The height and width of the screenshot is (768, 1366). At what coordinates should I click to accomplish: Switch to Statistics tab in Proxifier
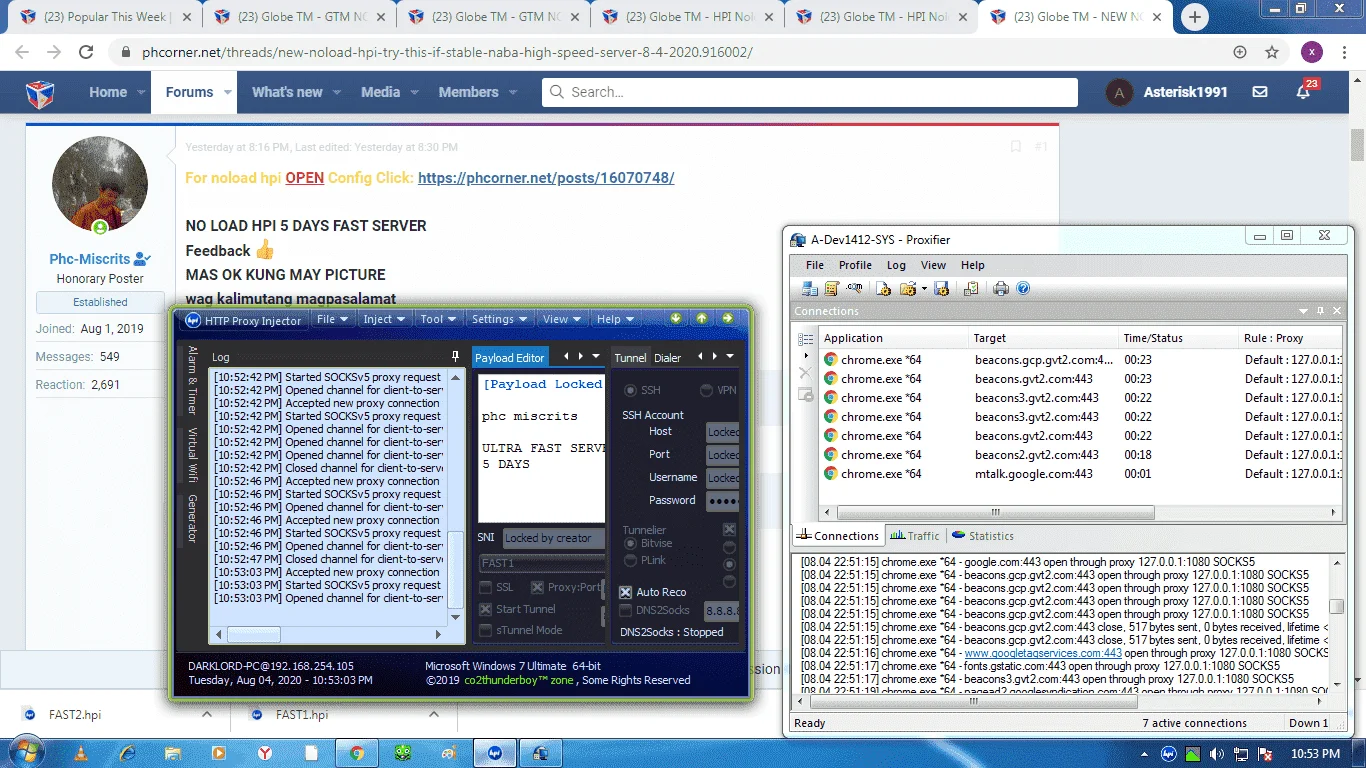tap(983, 536)
